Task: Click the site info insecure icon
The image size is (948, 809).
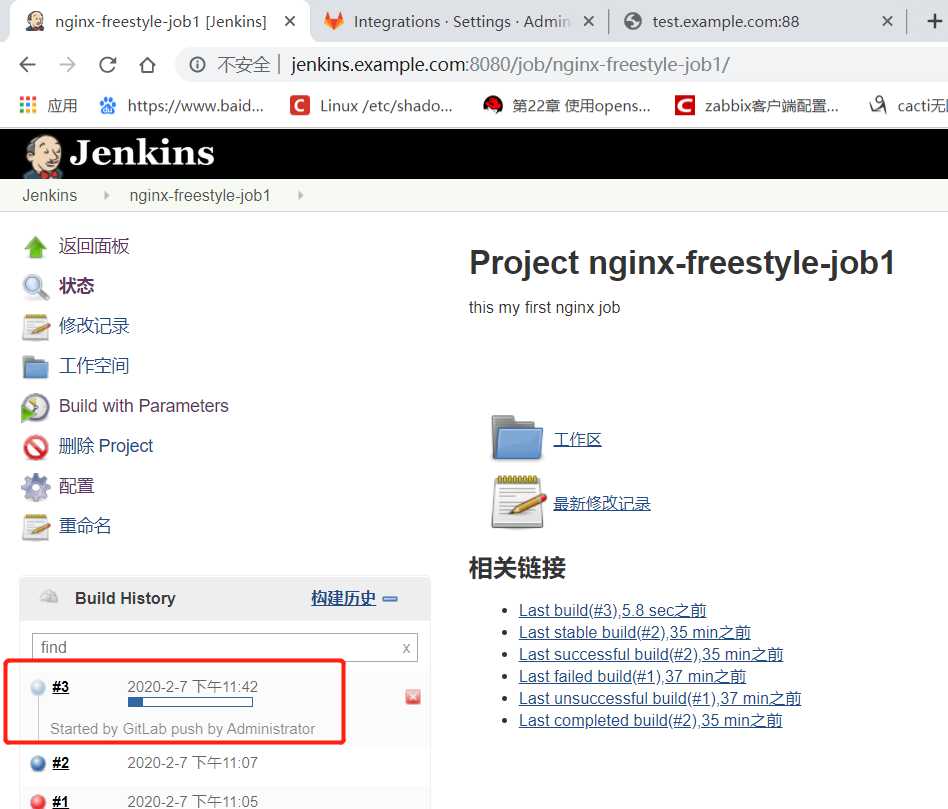Action: [197, 64]
